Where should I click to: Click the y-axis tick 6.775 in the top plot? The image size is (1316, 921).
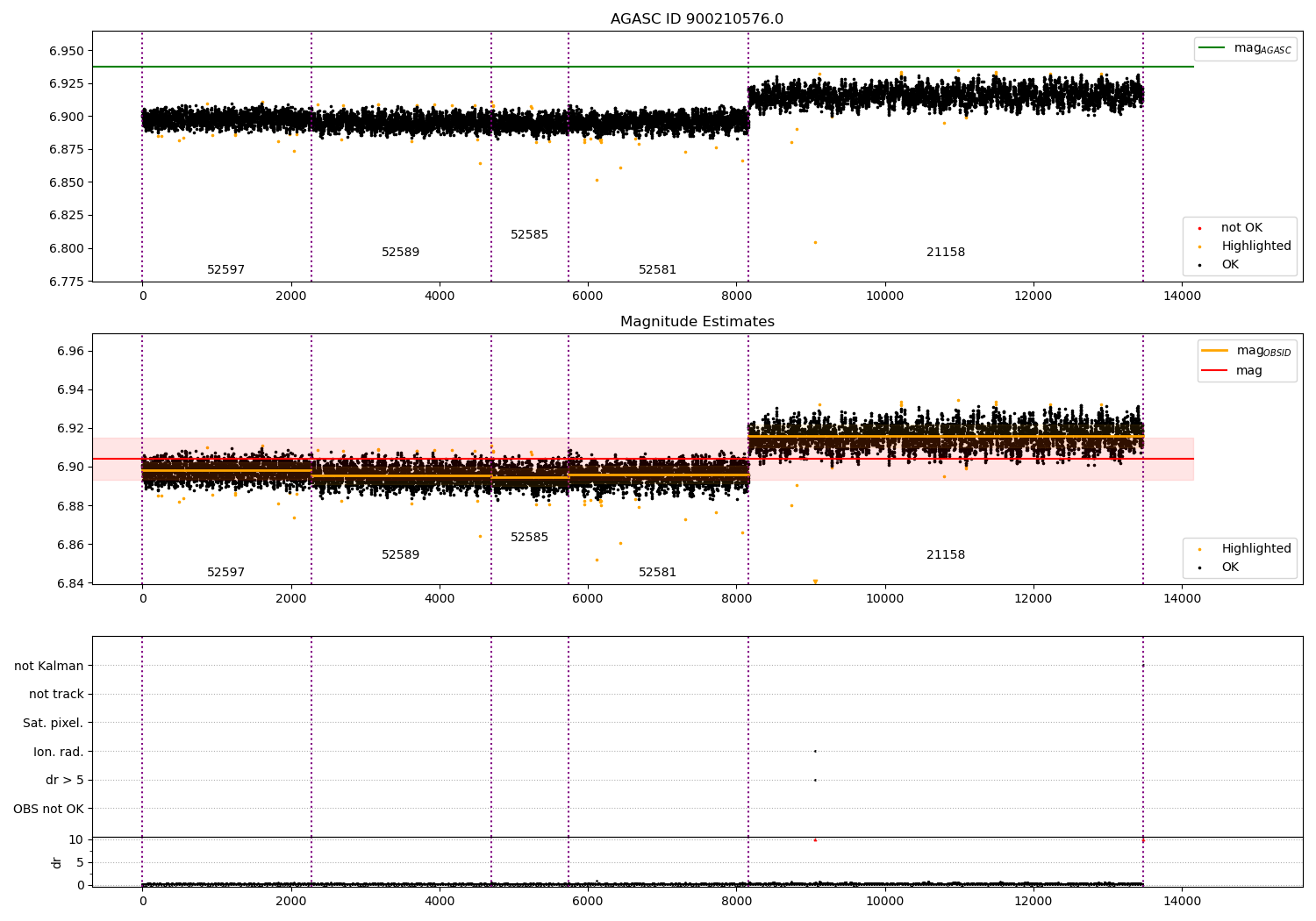click(x=67, y=282)
